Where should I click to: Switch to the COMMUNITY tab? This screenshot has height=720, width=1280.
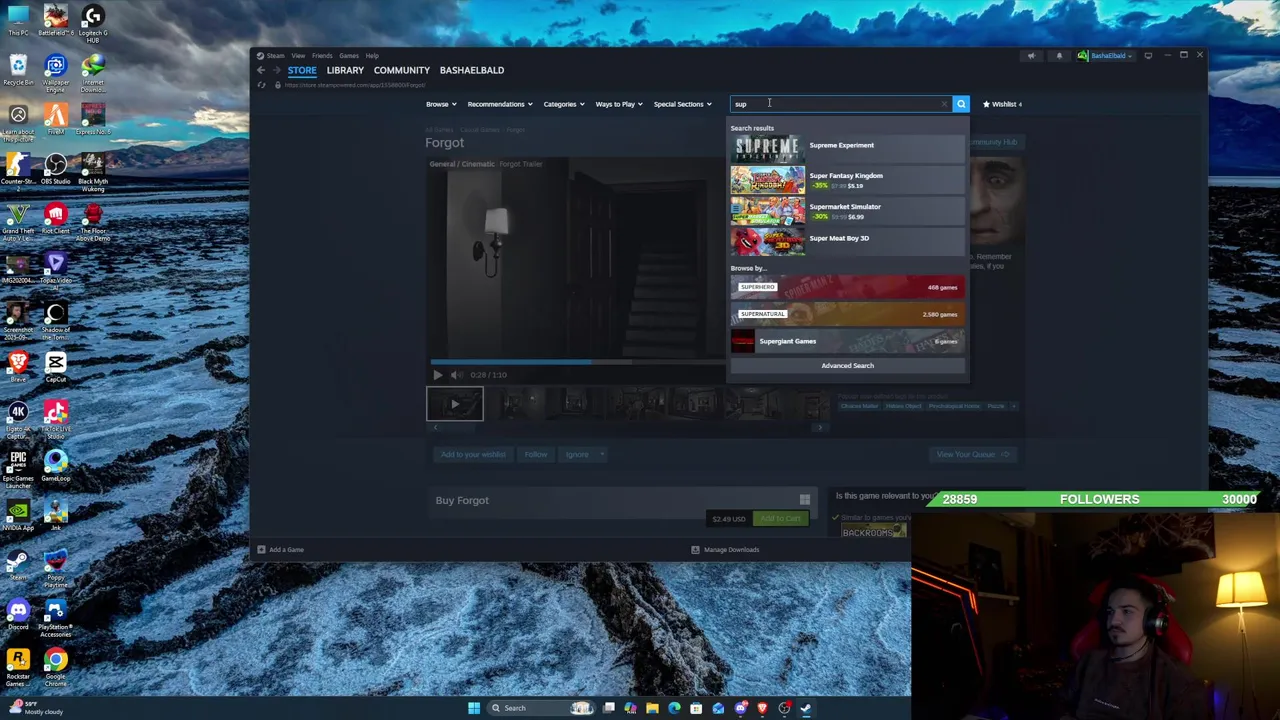click(x=401, y=70)
